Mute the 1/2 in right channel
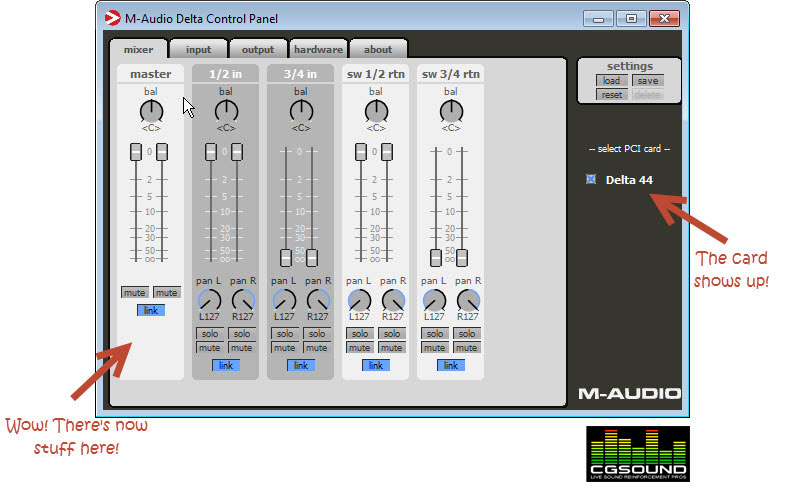785x486 pixels. coord(242,347)
